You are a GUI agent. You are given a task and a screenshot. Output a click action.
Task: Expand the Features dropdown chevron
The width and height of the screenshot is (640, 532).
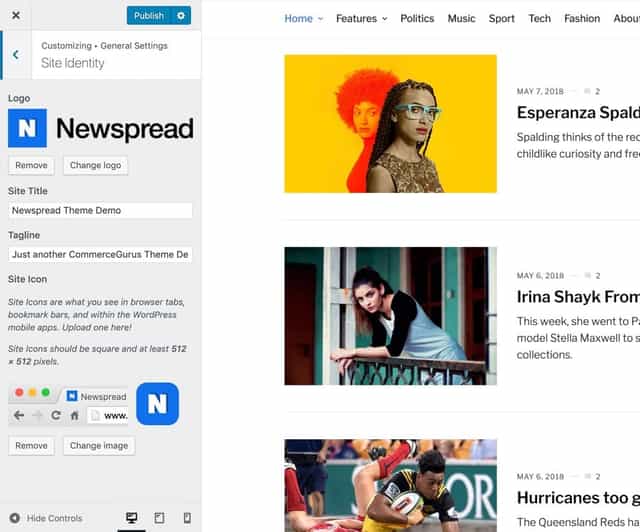(384, 19)
